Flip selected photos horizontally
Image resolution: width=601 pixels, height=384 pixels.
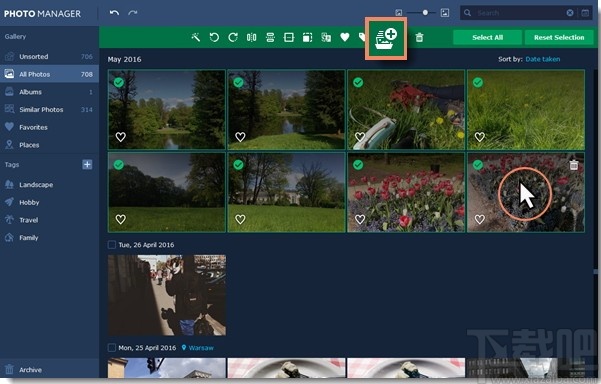point(251,37)
